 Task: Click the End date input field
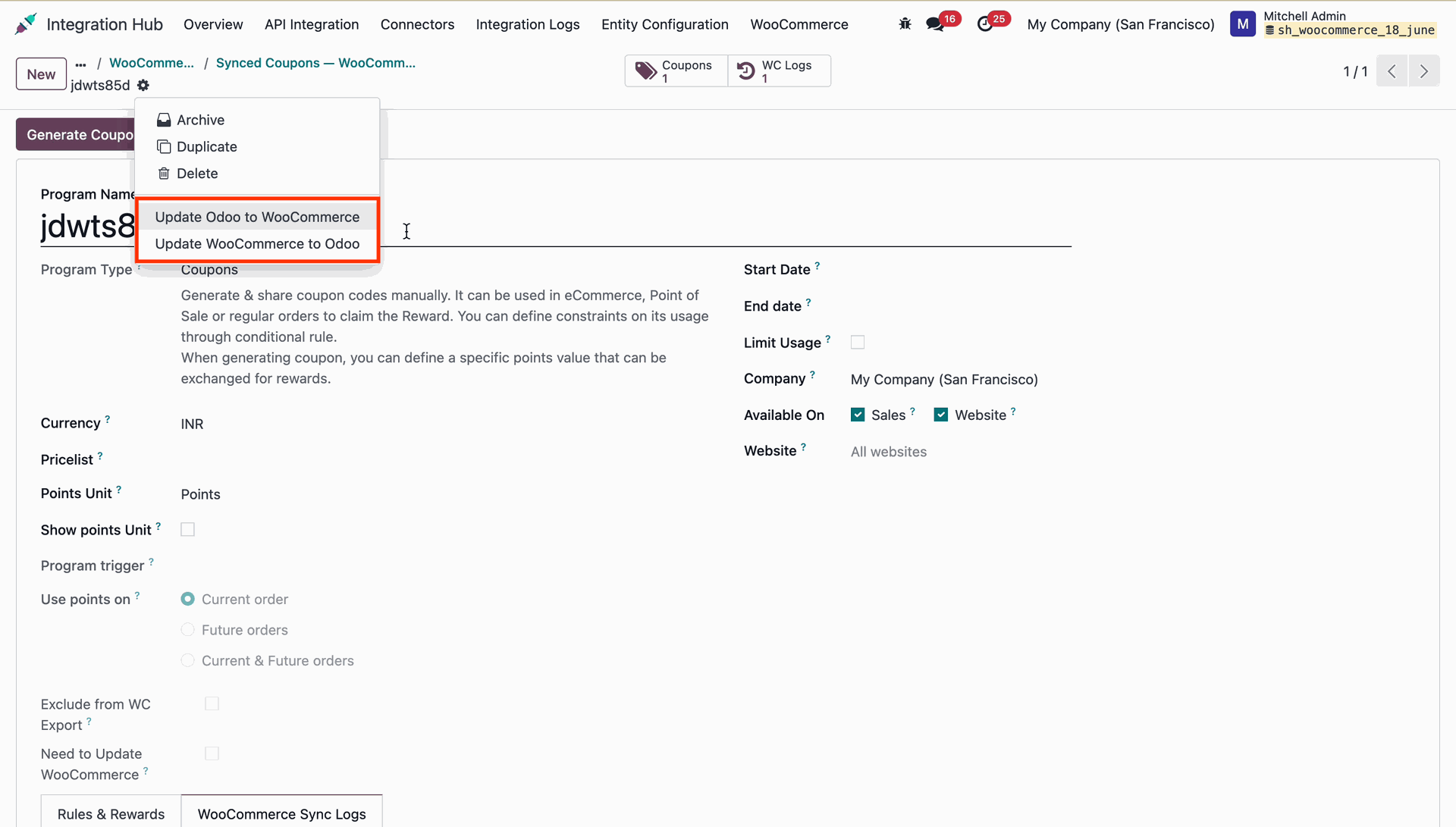[961, 306]
